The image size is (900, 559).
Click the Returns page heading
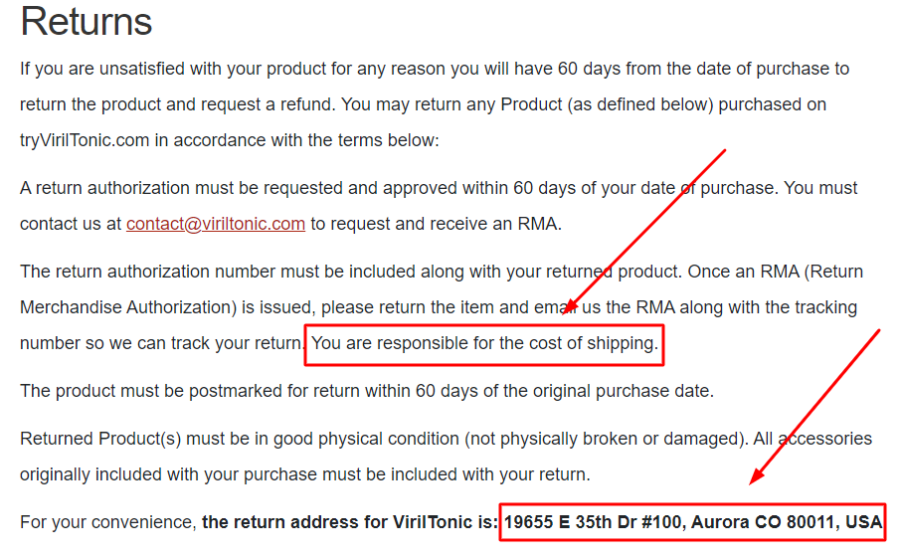[x=86, y=22]
